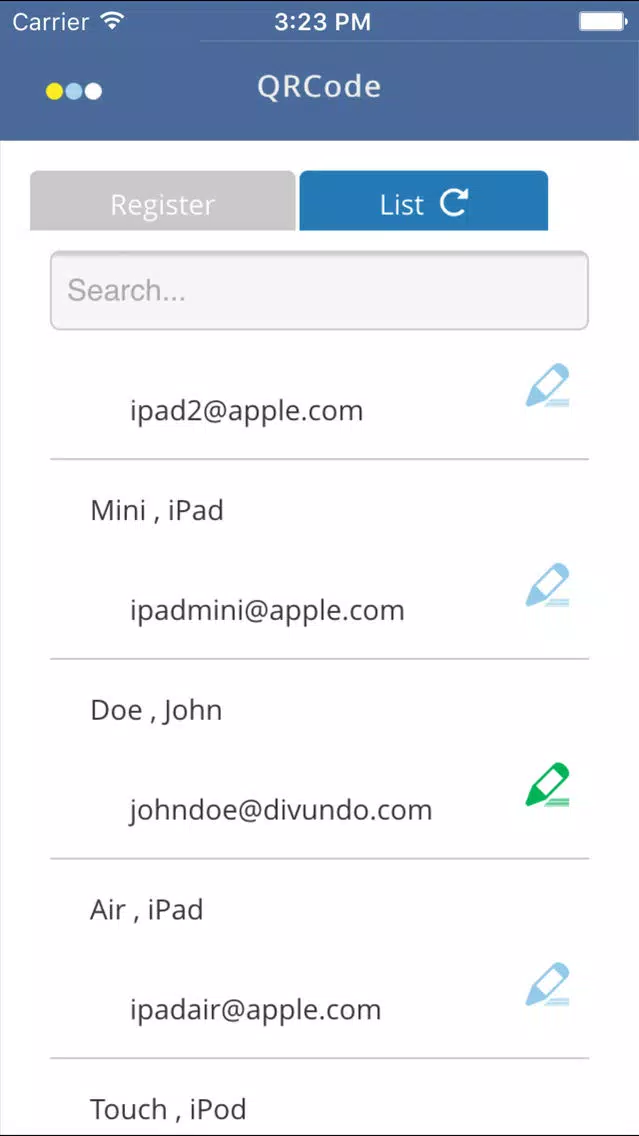Open the three-dot menu icon
The image size is (639, 1136).
point(74,91)
